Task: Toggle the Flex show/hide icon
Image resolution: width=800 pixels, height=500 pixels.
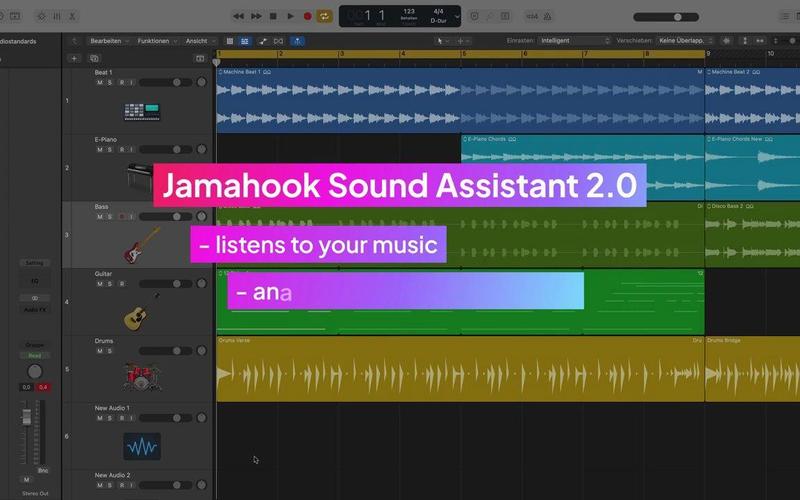Action: [279, 41]
